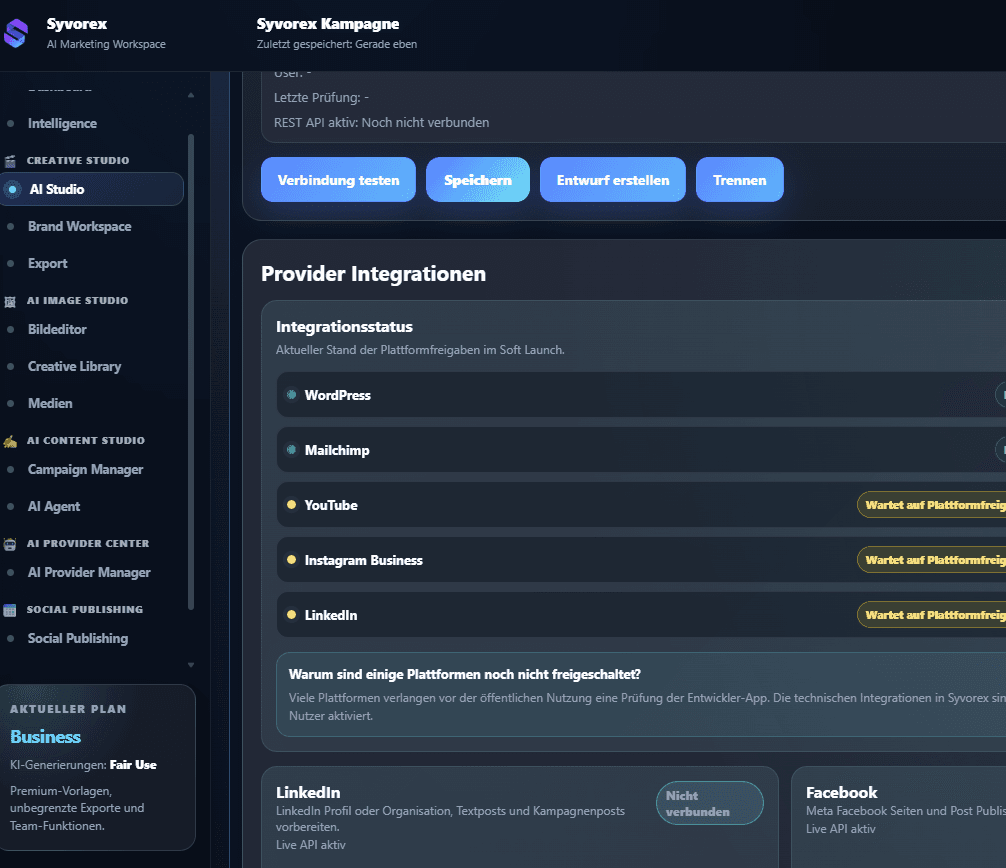Screen dimensions: 1006x868
Task: Click 'Letzte Prüfung: -' text
Action: pyautogui.click(x=321, y=98)
